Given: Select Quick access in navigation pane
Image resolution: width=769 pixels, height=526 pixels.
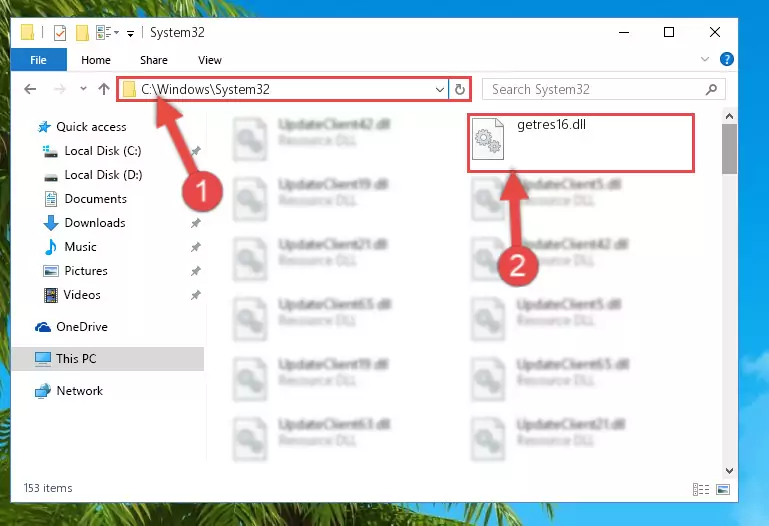Looking at the screenshot, I should (91, 127).
